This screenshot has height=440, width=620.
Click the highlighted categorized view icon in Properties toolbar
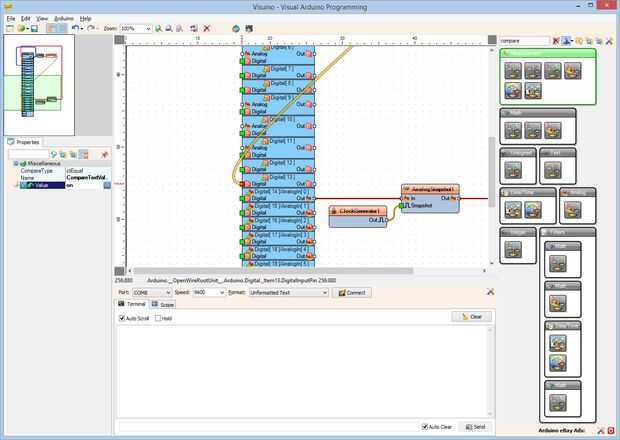pyautogui.click(x=83, y=155)
